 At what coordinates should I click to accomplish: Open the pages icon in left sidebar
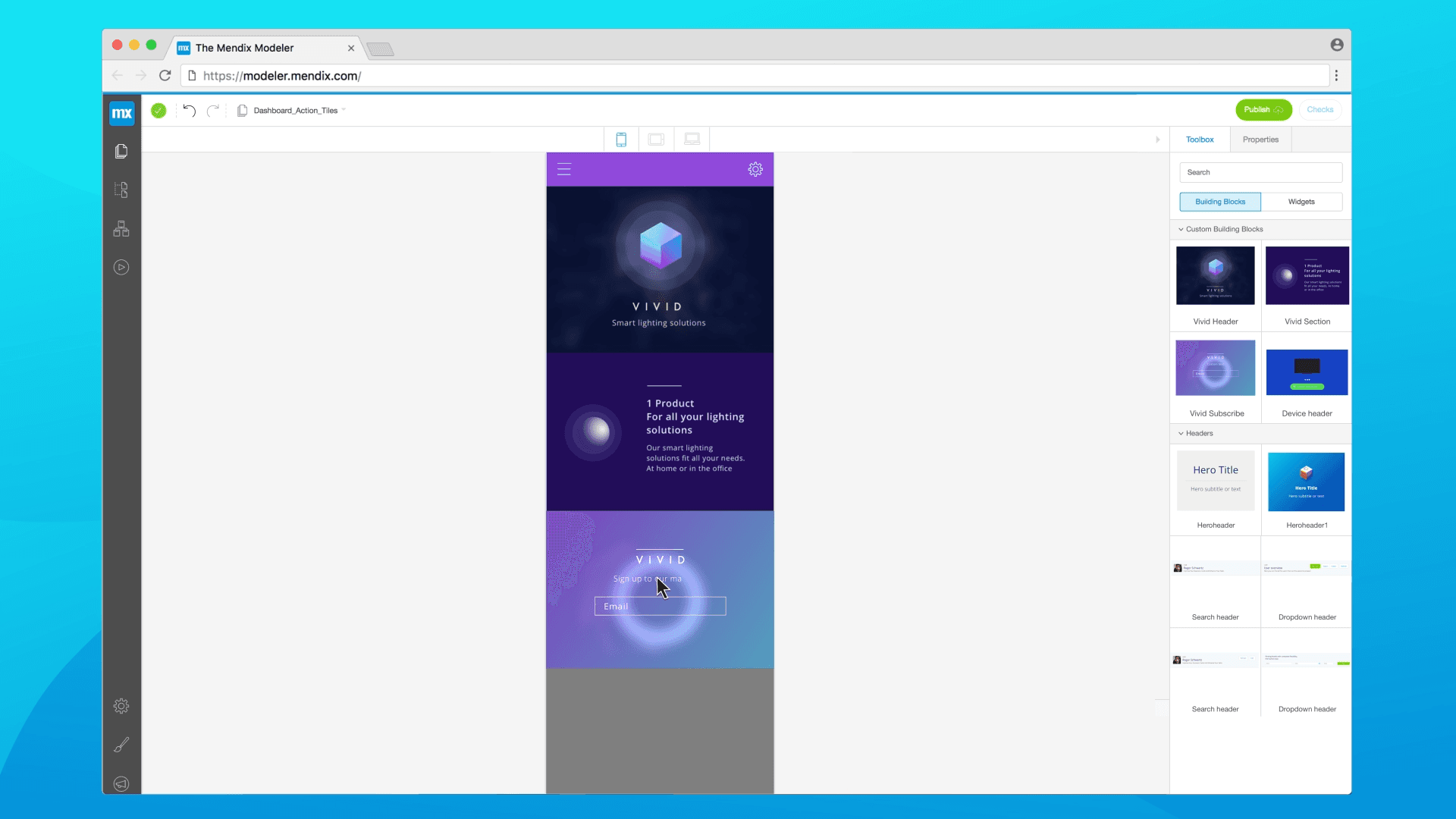(121, 152)
